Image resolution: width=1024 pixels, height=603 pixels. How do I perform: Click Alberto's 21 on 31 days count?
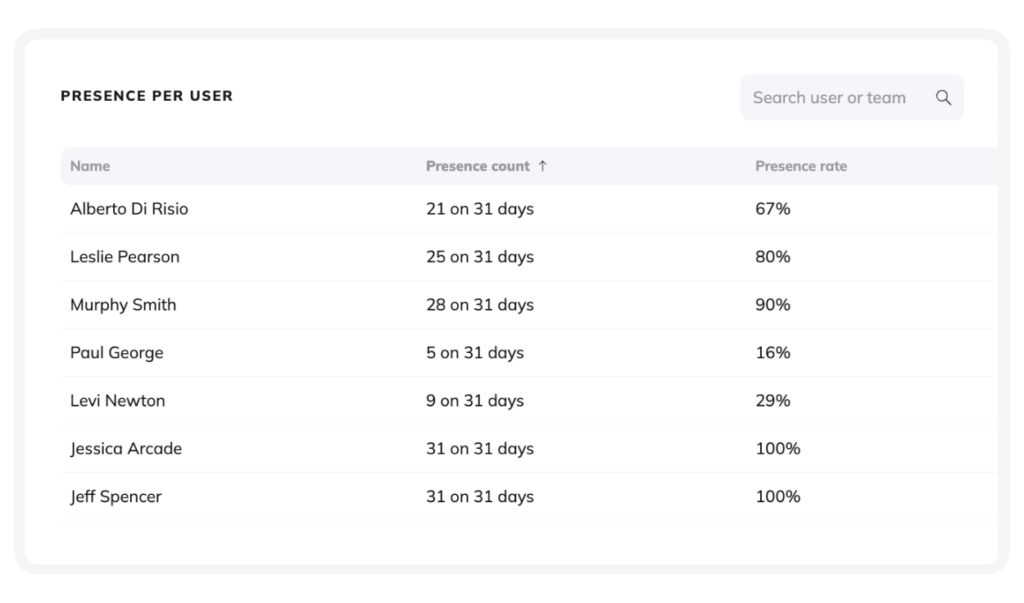click(480, 209)
